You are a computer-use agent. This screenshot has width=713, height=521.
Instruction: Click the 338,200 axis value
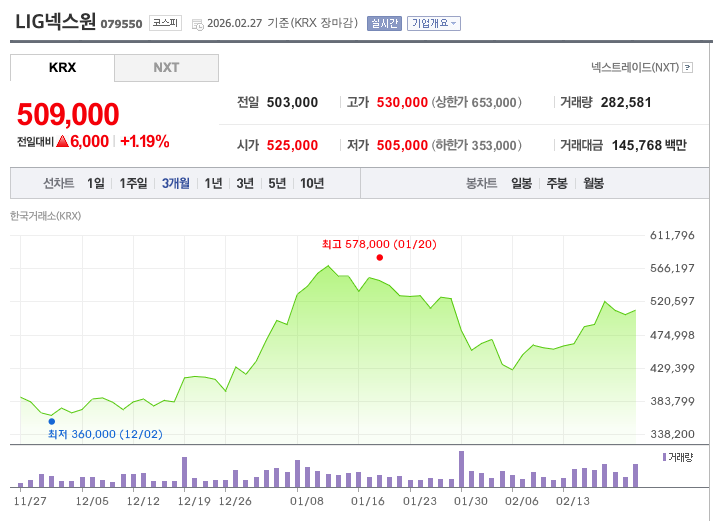point(672,434)
